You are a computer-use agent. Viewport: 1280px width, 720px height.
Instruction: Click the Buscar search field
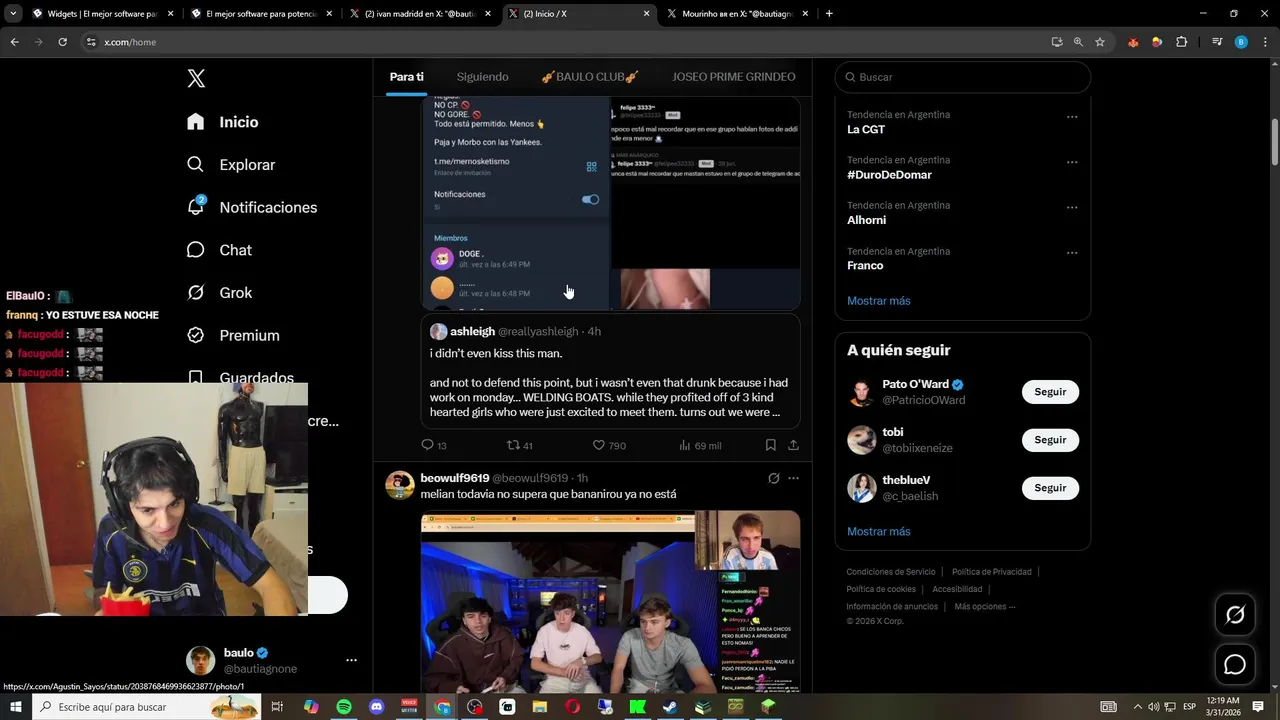963,77
